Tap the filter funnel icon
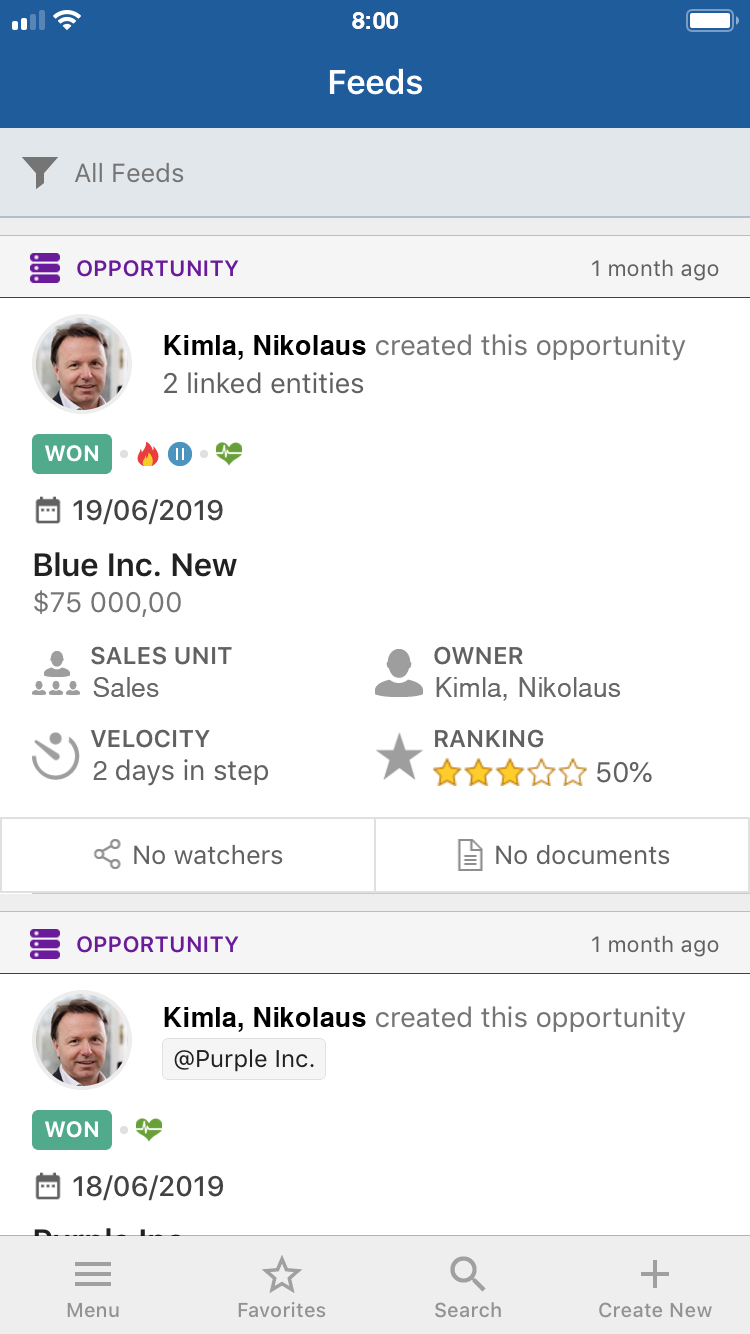Image resolution: width=750 pixels, height=1334 pixels. (40, 173)
